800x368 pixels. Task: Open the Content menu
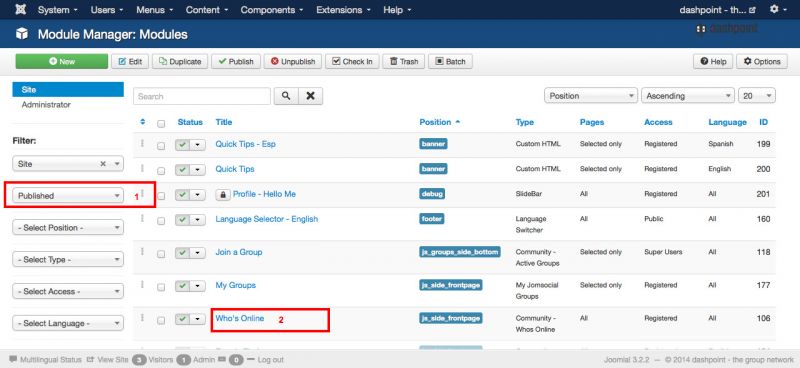[208, 10]
